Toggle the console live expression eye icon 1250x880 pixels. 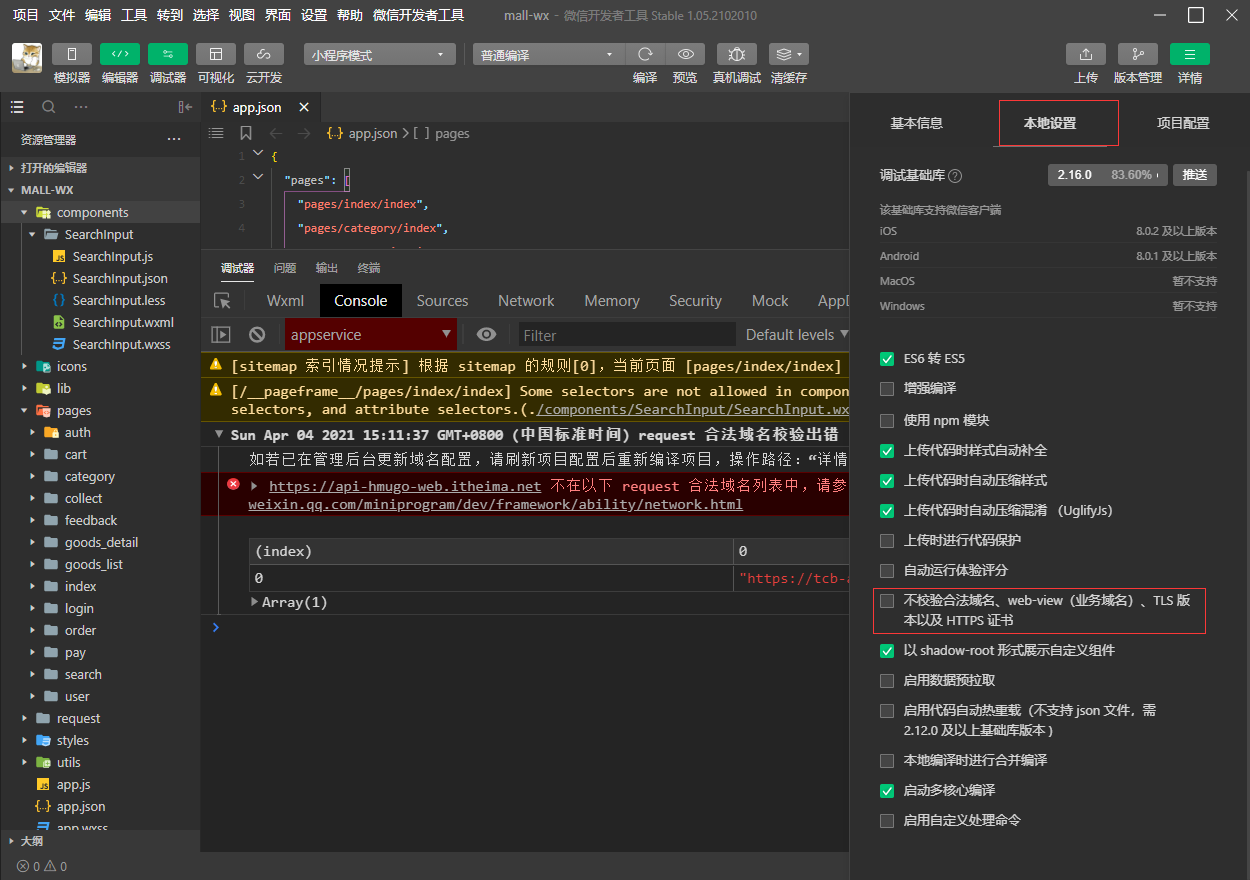click(x=486, y=335)
